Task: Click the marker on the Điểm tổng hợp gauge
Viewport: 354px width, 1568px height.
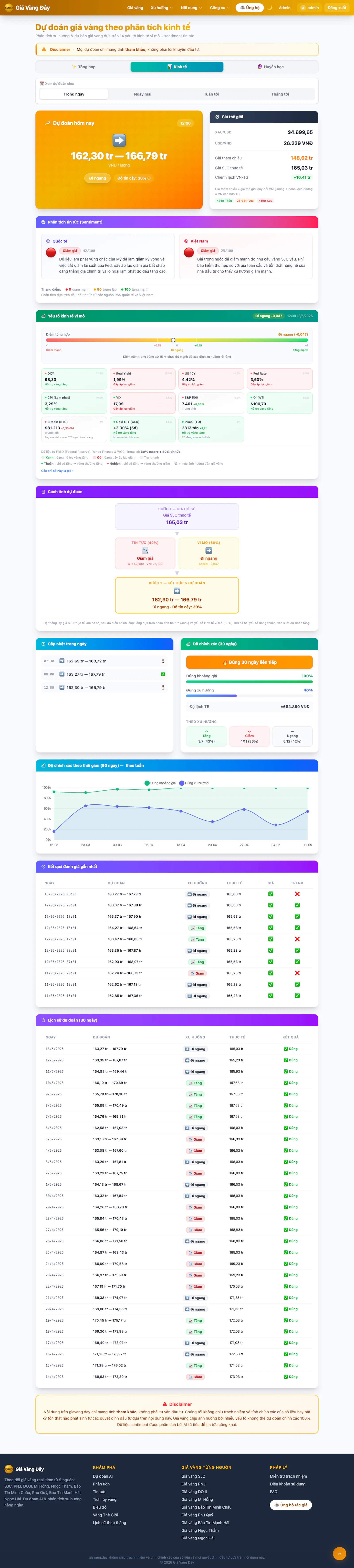Action: tap(173, 340)
